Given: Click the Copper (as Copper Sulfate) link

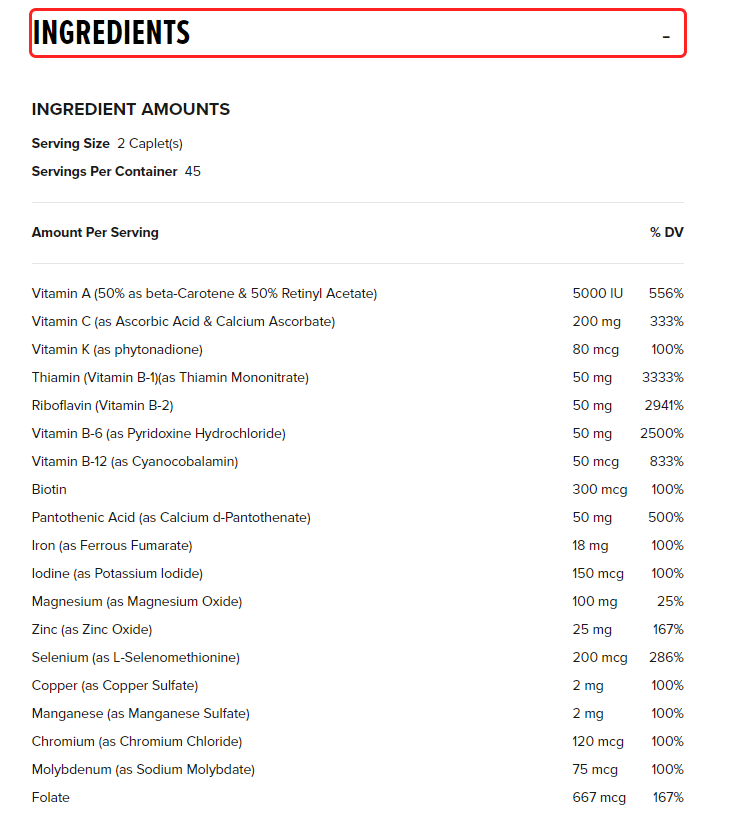Looking at the screenshot, I should 115,685.
